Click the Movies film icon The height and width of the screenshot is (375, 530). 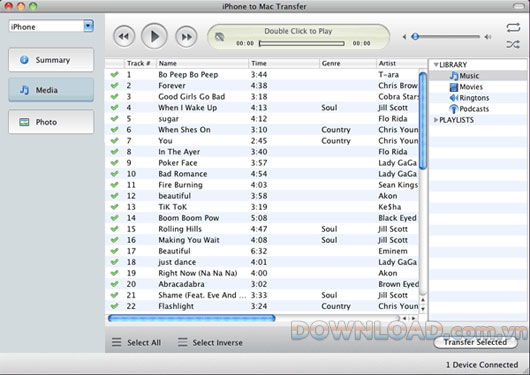(454, 87)
